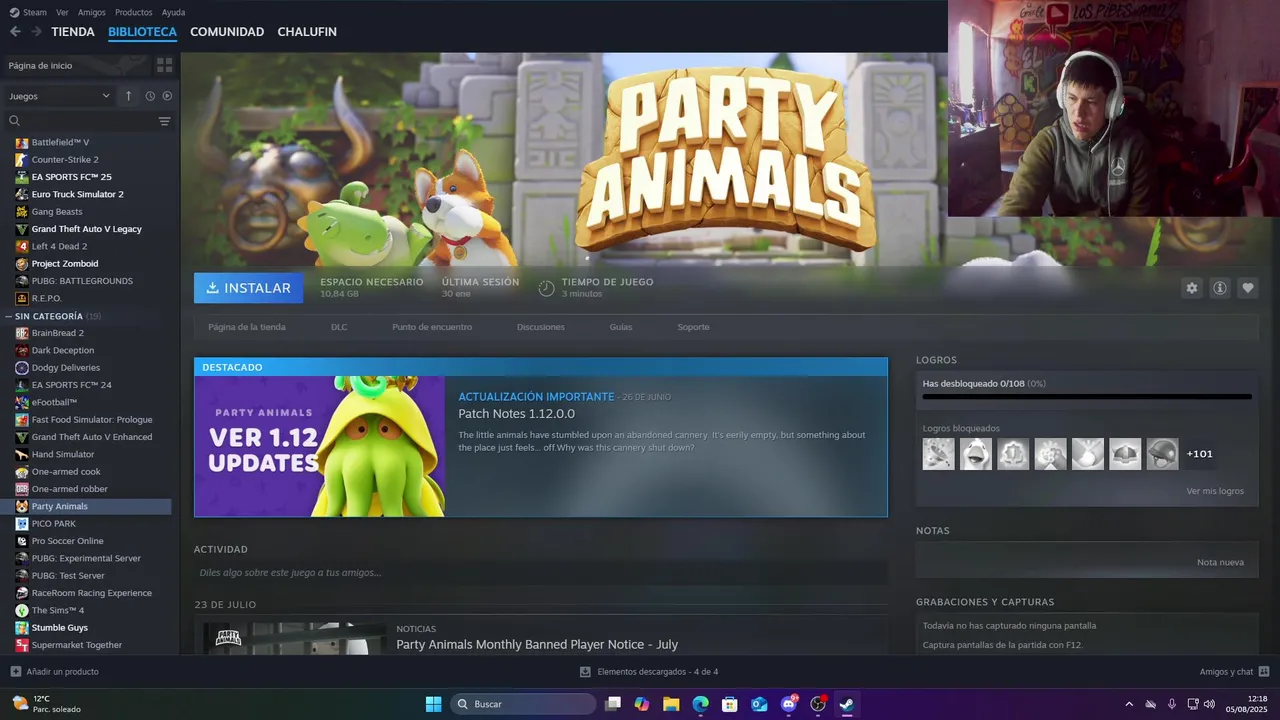Image resolution: width=1280 pixels, height=720 pixels.
Task: Click the +101 more achievements
Action: point(1200,454)
